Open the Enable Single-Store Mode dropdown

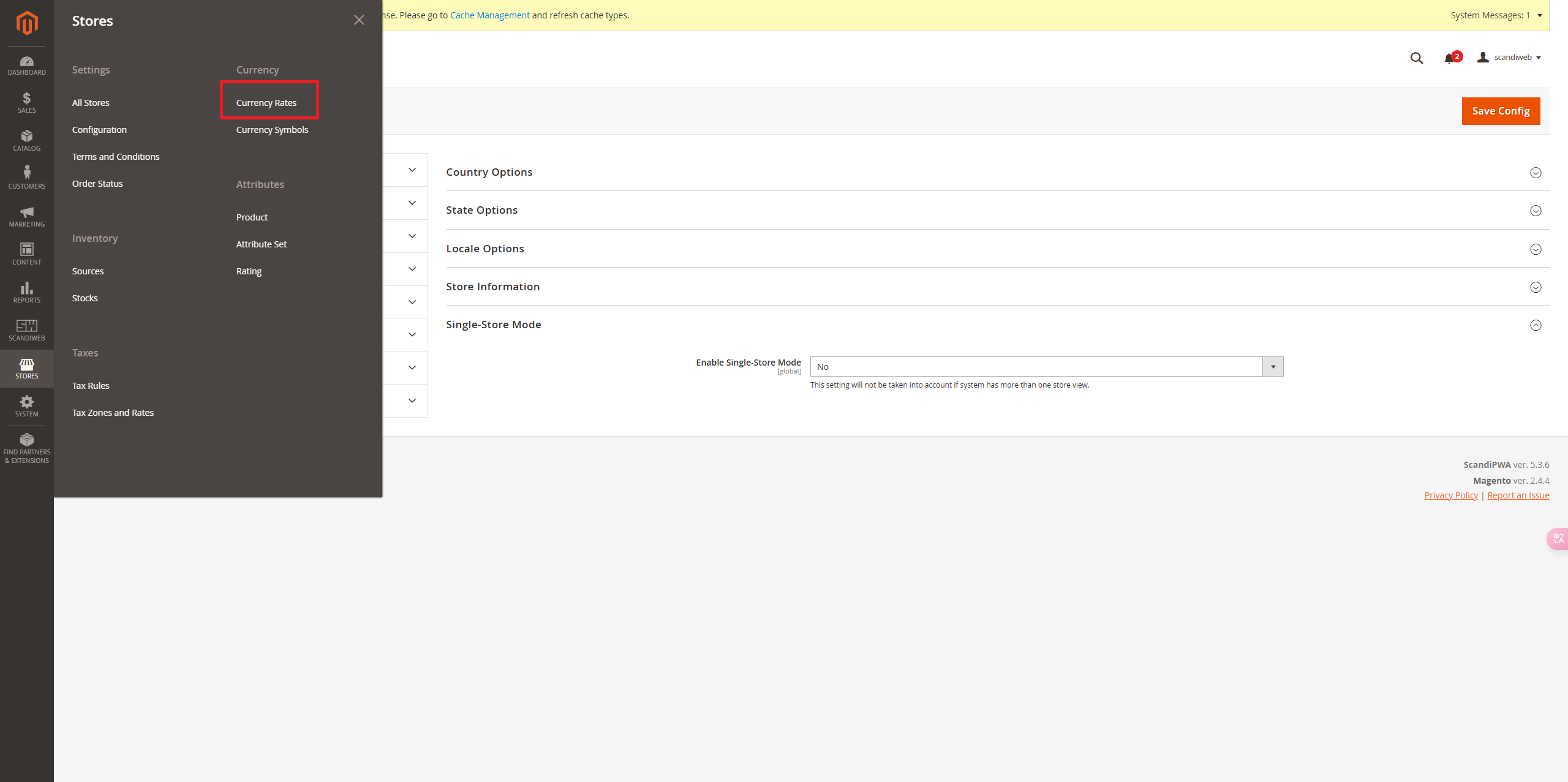click(x=1046, y=367)
